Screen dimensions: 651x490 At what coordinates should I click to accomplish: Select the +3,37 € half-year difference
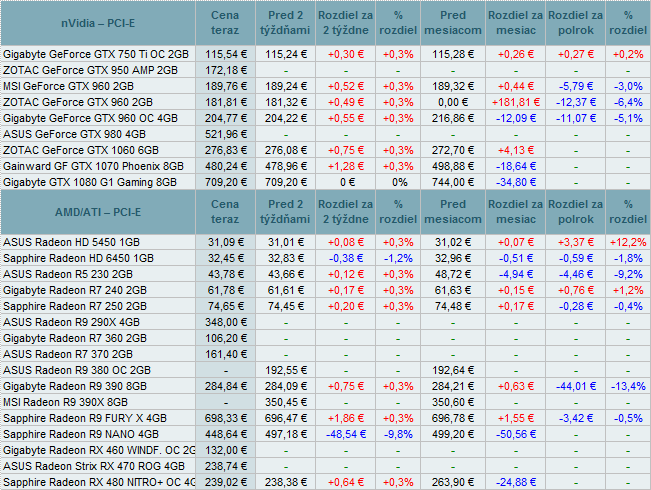click(576, 242)
